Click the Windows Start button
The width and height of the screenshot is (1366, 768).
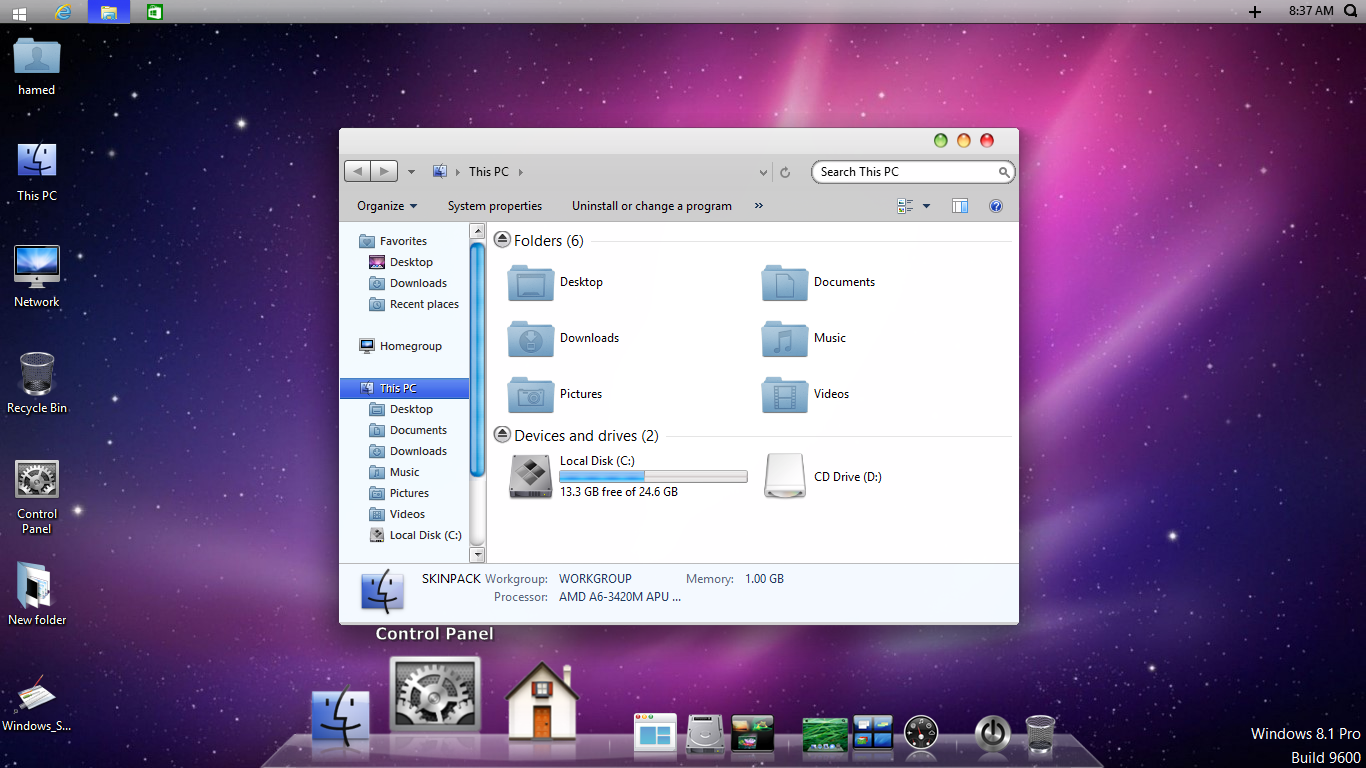pos(19,12)
